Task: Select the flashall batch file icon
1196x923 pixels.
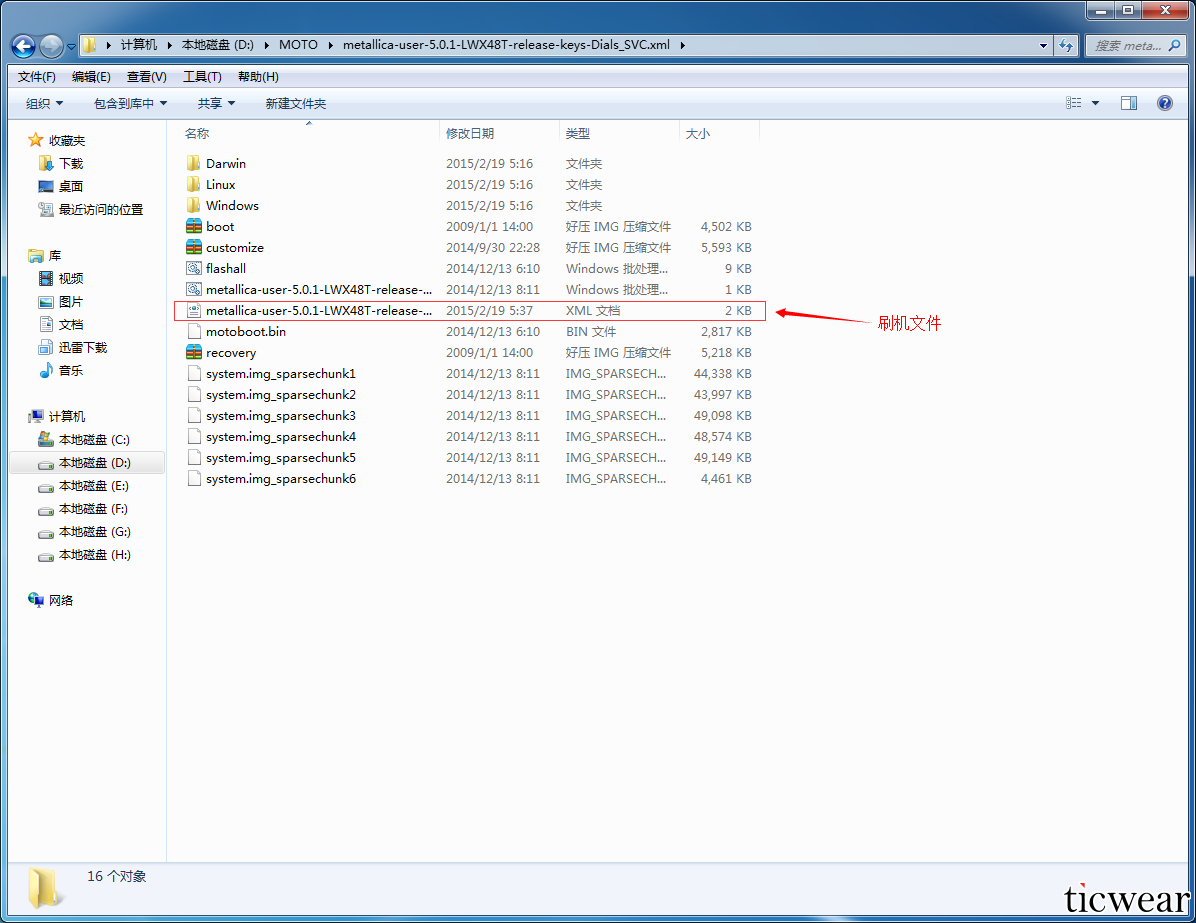Action: tap(194, 269)
